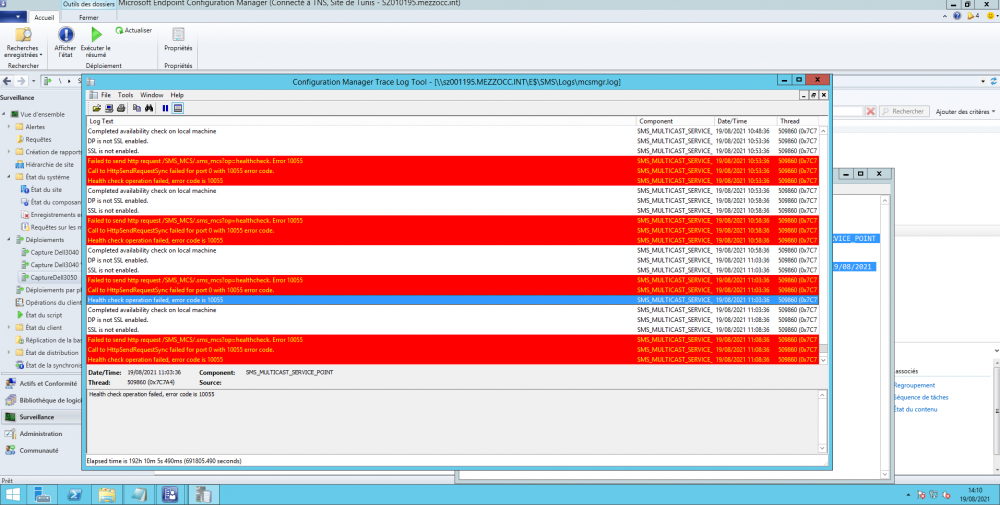The height and width of the screenshot is (505, 1000).
Task: Switch to the Accueil ribbon tab
Action: [44, 18]
